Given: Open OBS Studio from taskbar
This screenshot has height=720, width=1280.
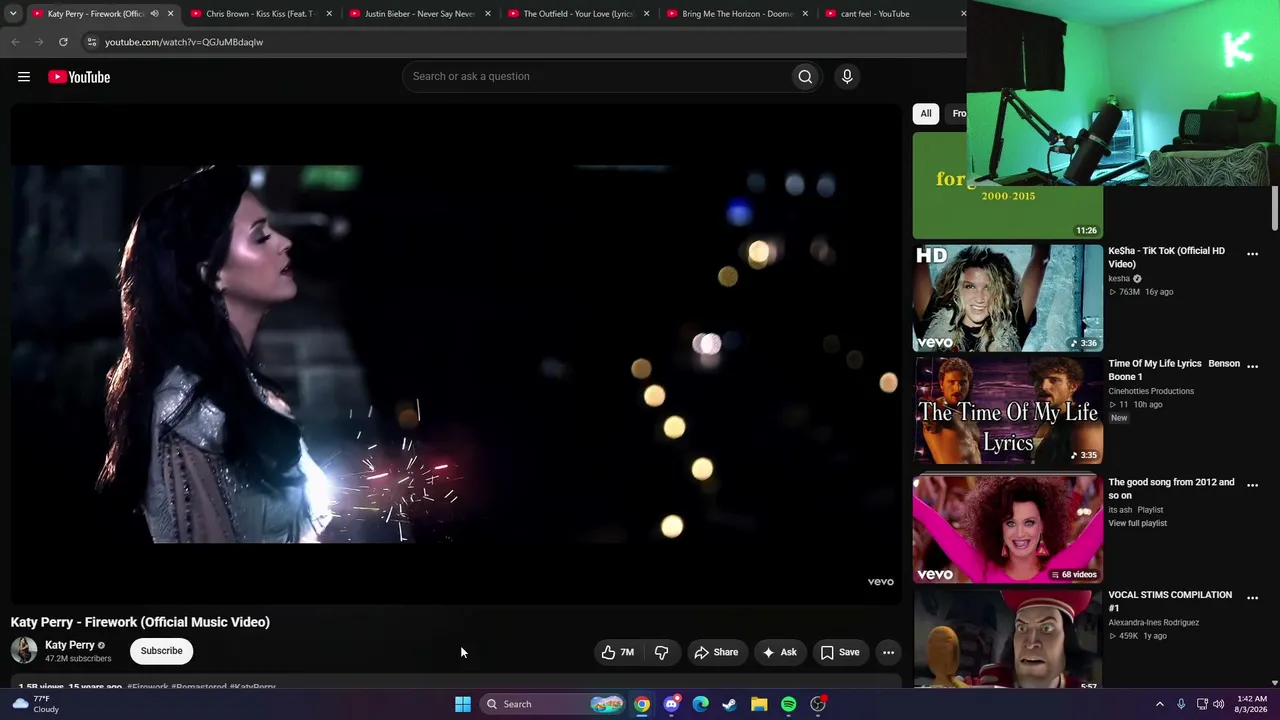Looking at the screenshot, I should pyautogui.click(x=818, y=704).
